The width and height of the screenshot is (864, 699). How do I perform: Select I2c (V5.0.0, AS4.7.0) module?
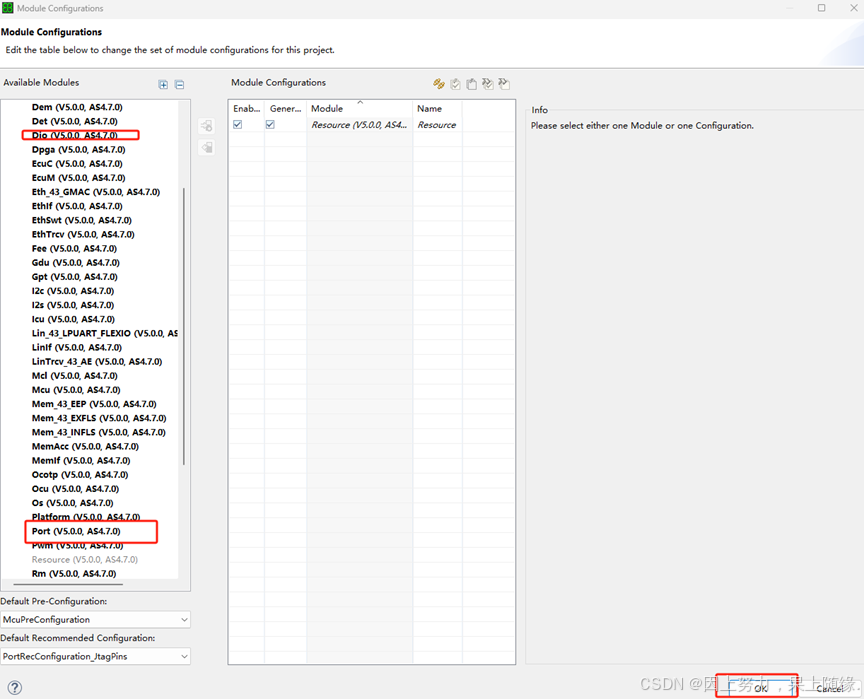[x=73, y=291]
